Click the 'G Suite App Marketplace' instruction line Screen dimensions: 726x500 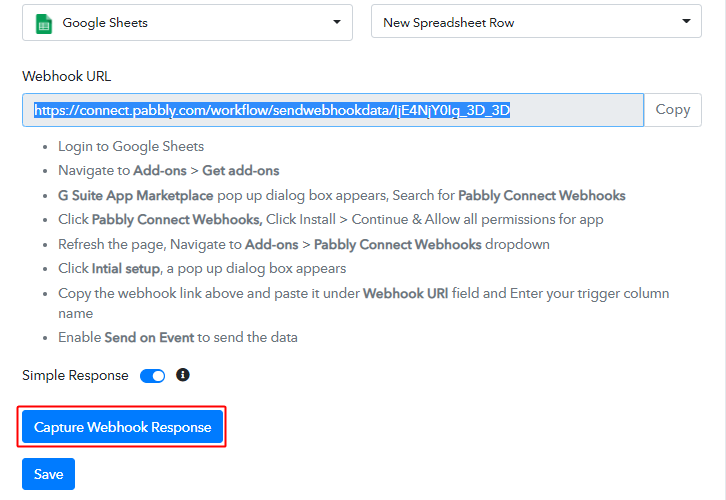342,195
